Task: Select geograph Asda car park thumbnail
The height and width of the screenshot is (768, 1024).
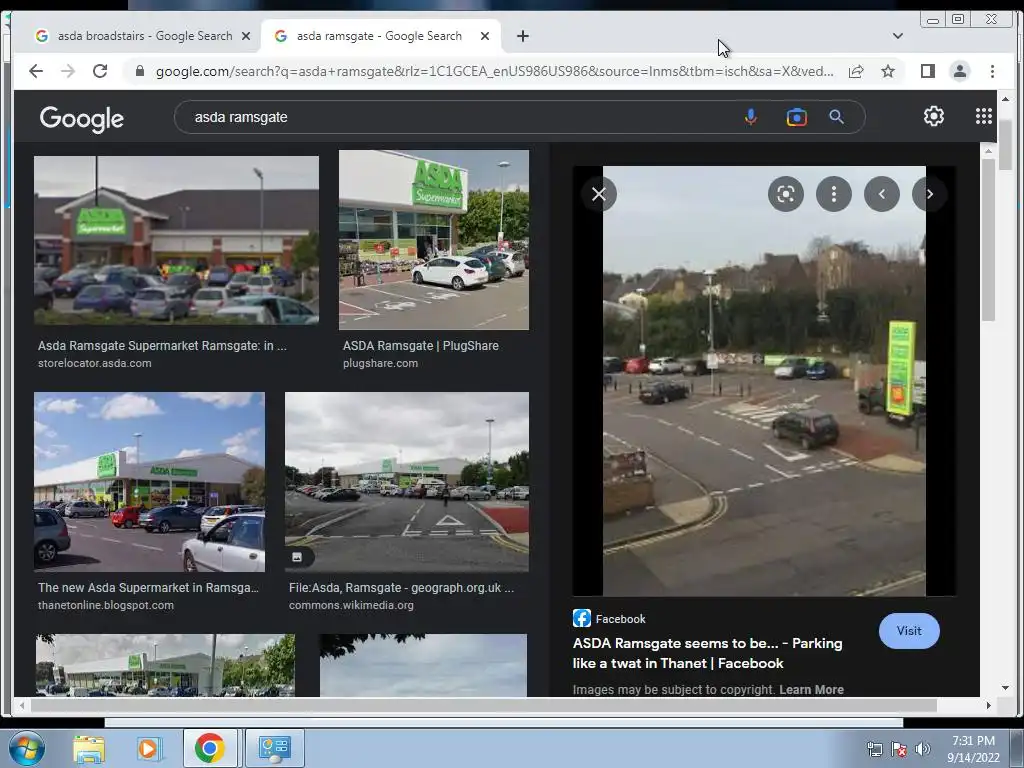Action: 407,482
